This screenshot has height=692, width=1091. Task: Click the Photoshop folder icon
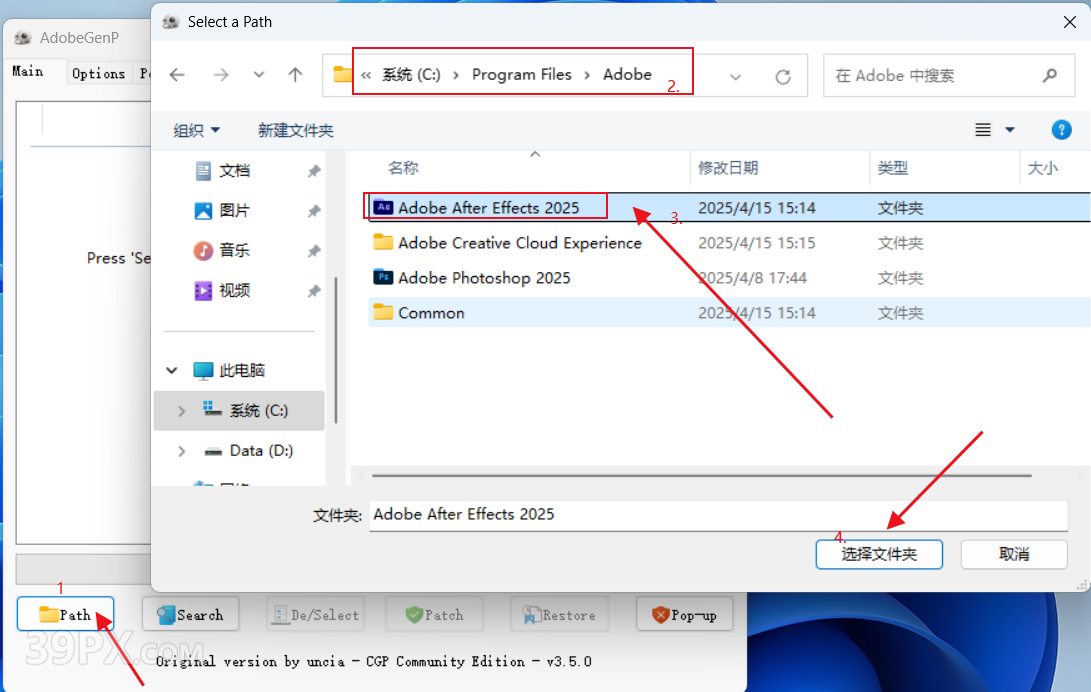[x=383, y=277]
